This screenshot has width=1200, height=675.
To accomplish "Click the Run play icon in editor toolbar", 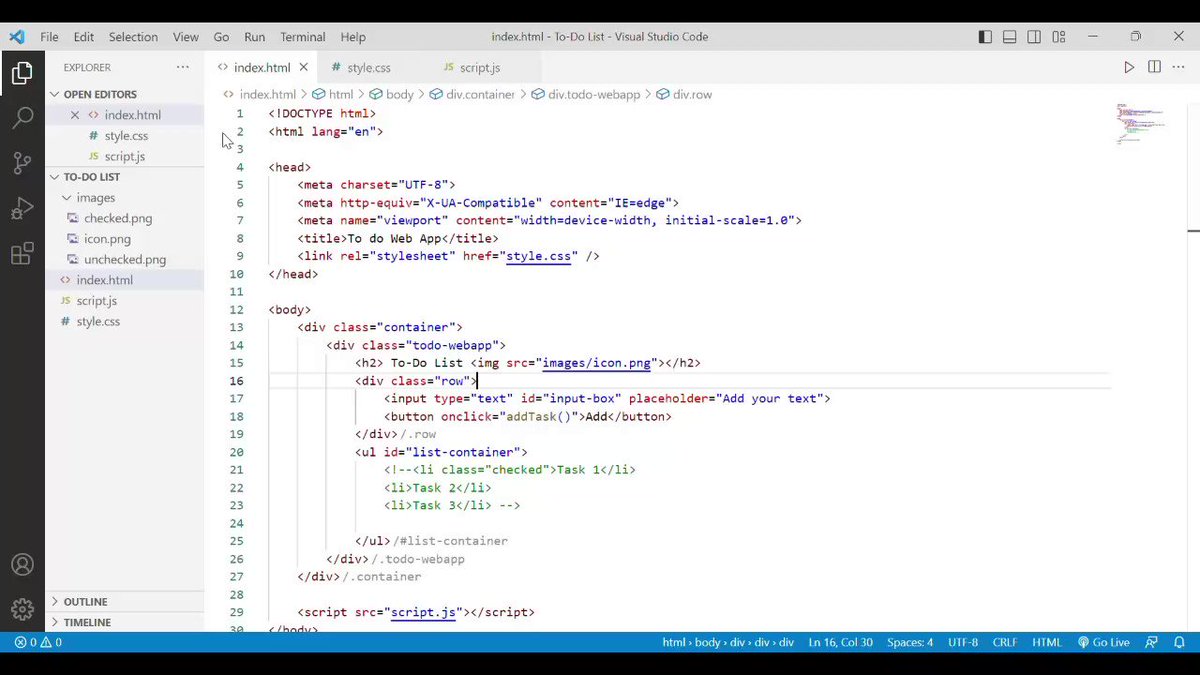I will point(1129,67).
